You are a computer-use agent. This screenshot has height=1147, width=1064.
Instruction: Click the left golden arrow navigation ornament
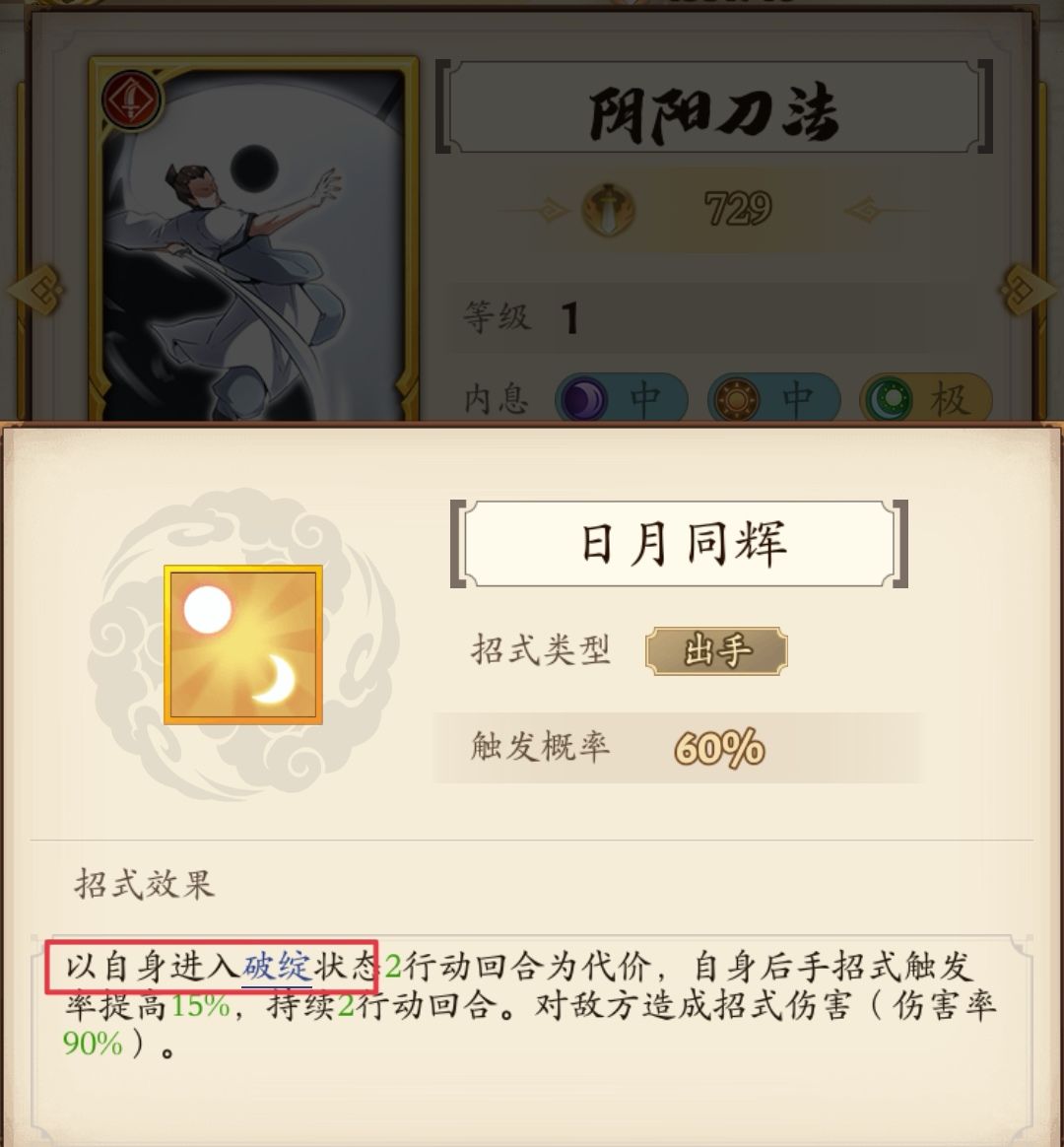click(x=34, y=290)
